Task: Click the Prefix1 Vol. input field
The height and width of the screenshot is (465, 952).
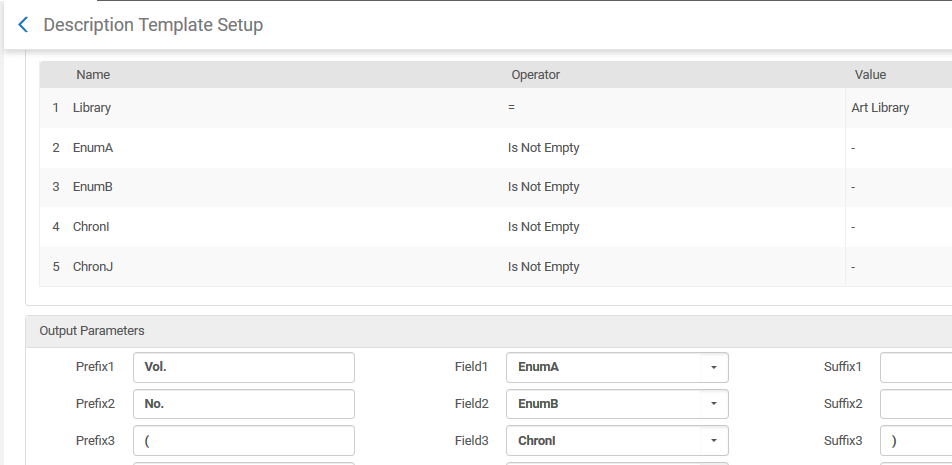Action: point(244,367)
